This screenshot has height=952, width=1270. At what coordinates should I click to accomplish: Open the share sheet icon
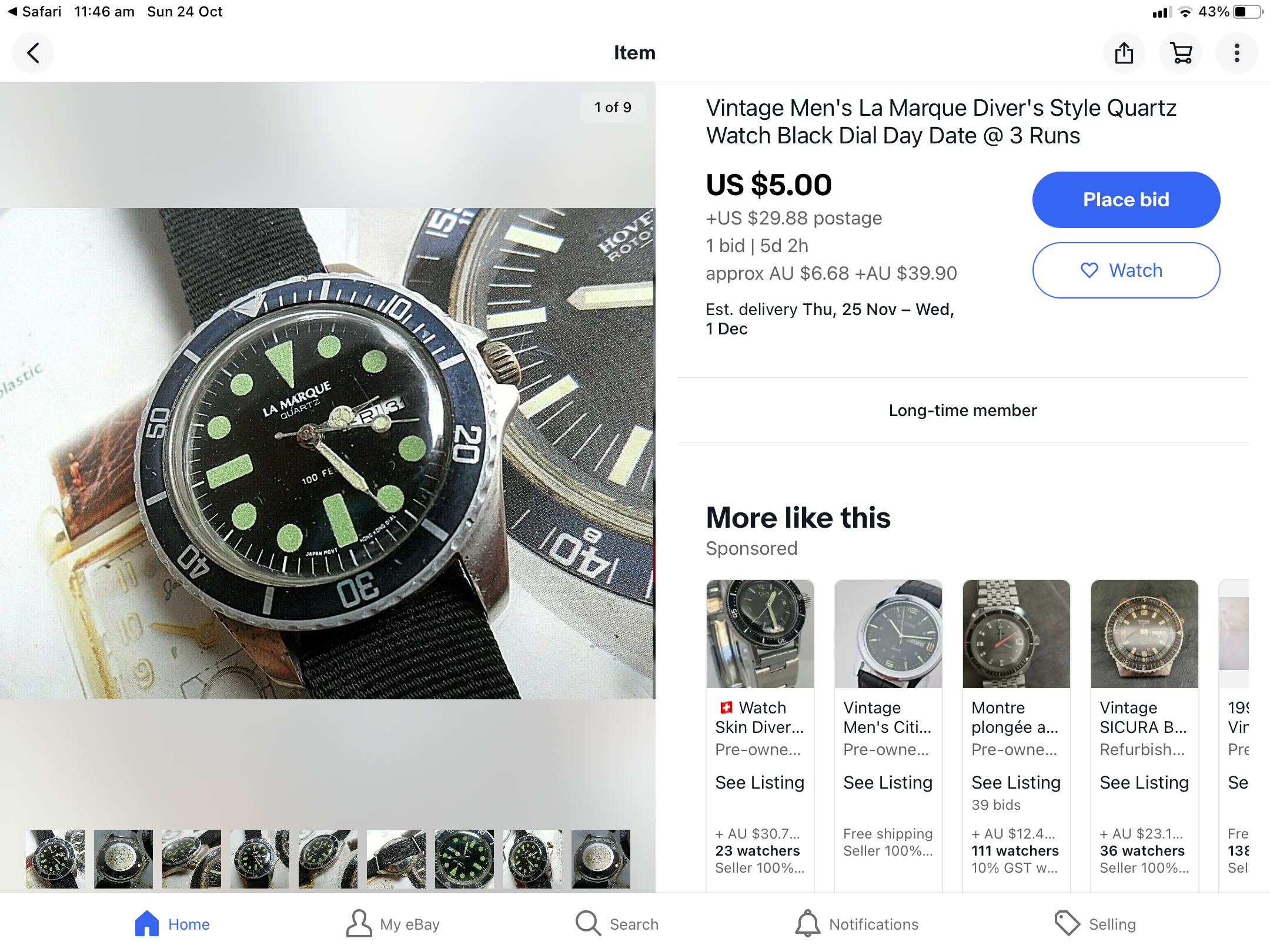(1124, 53)
